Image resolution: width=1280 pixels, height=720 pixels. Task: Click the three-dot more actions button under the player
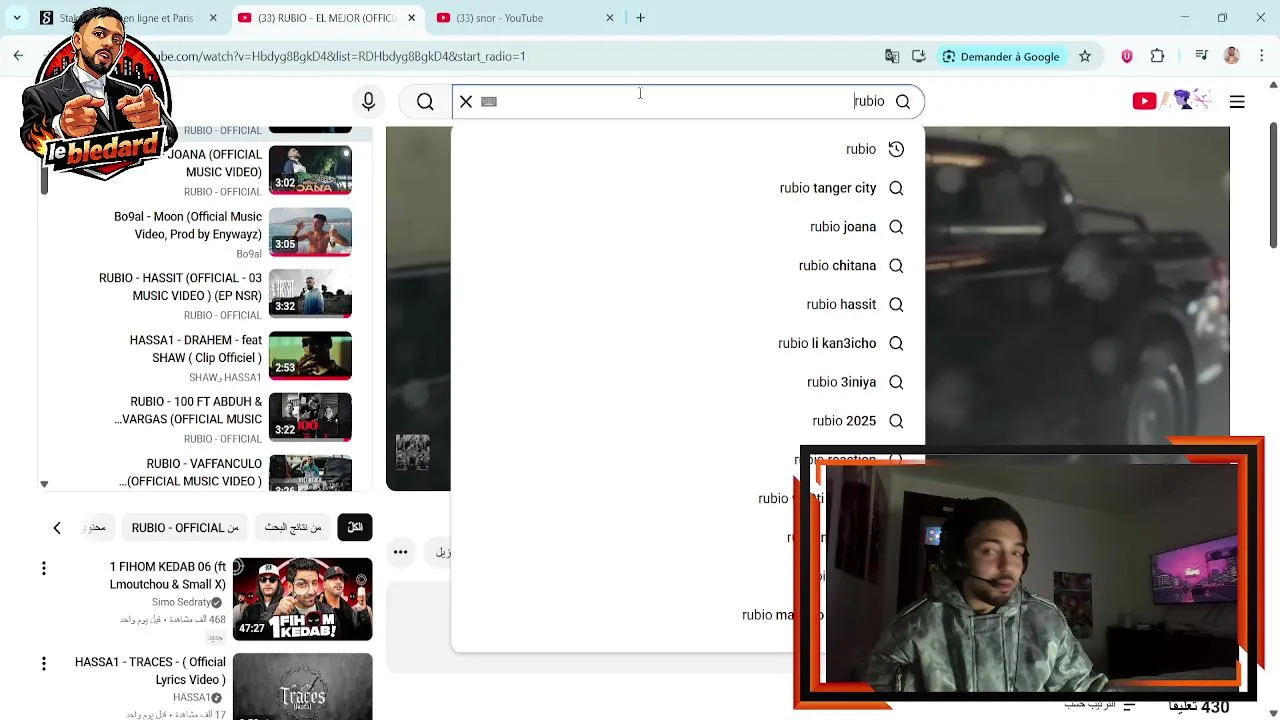coord(400,552)
